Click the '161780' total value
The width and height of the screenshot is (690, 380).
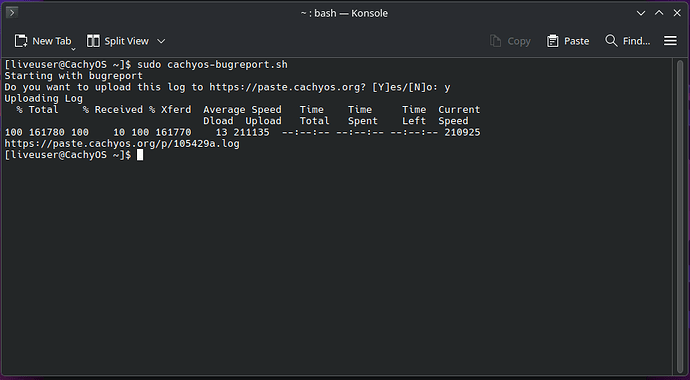[x=47, y=132]
